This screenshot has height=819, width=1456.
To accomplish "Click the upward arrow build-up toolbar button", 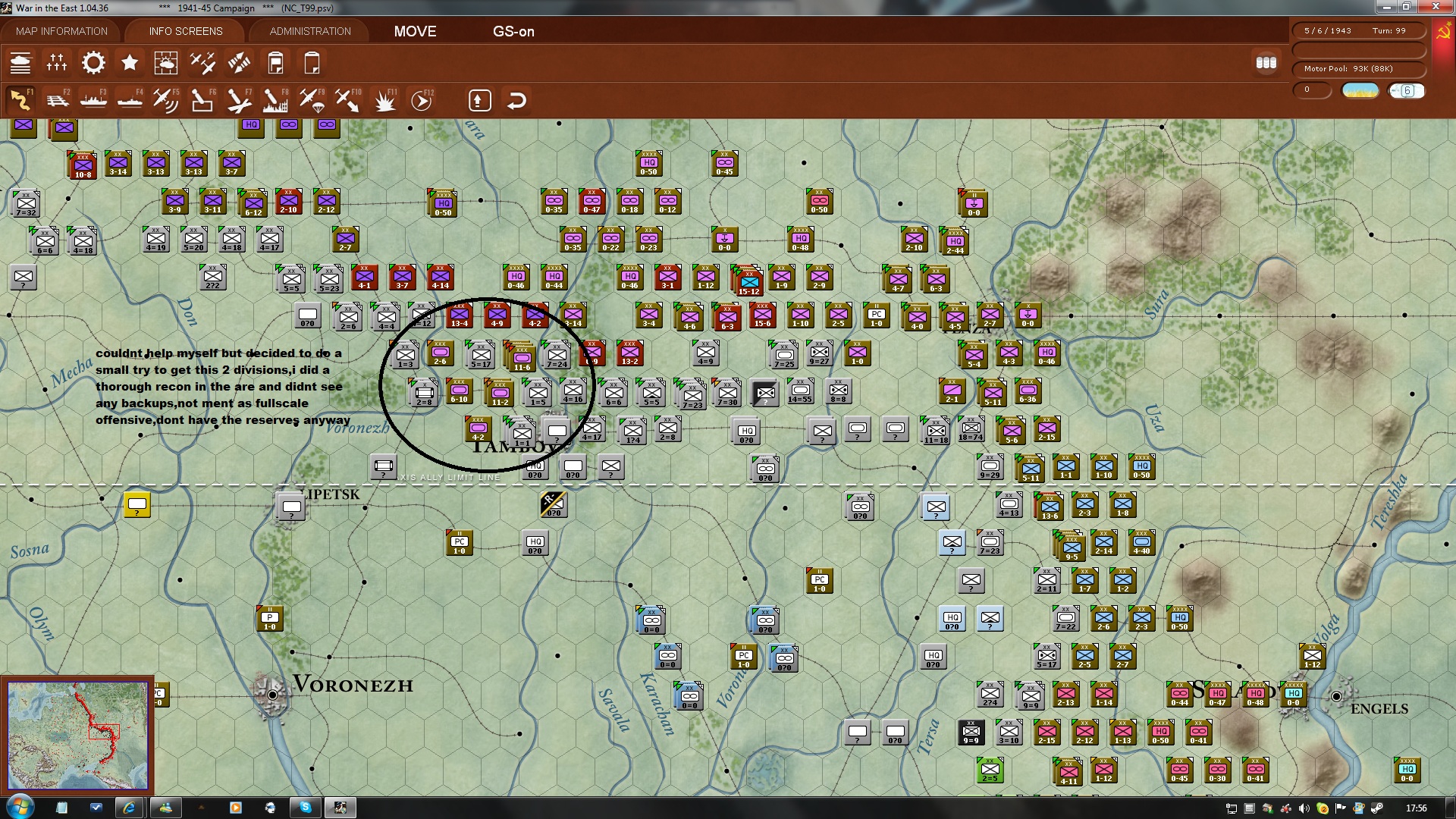I will 479,100.
